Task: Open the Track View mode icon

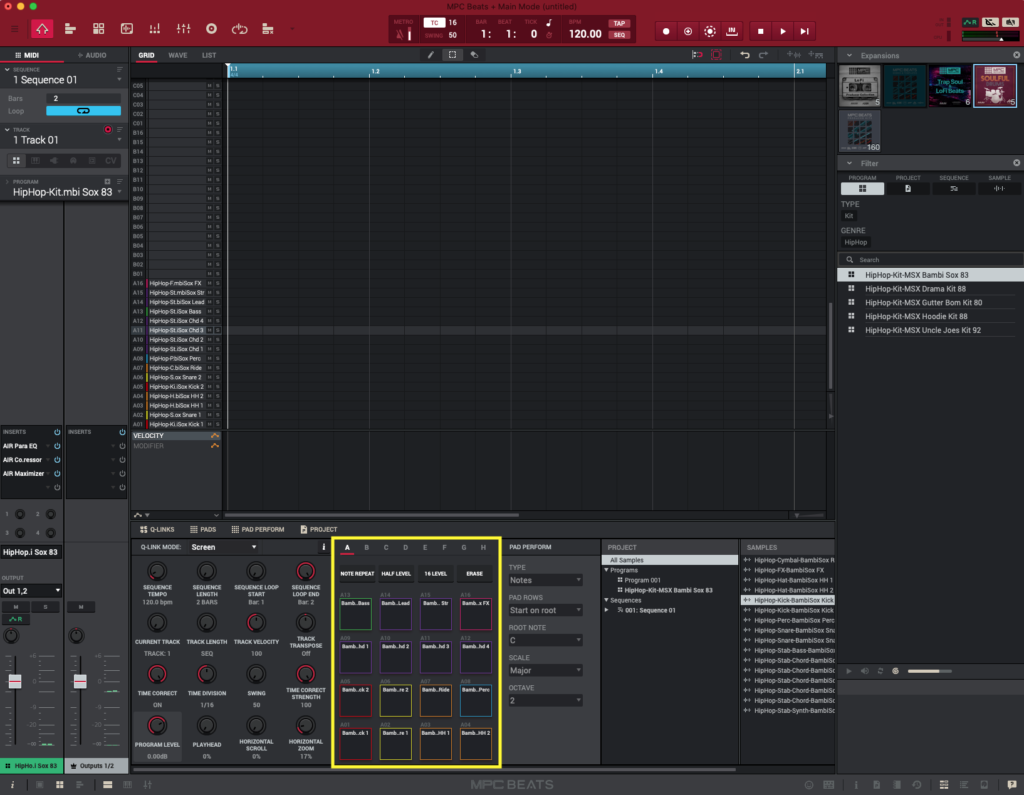Action: click(x=71, y=29)
